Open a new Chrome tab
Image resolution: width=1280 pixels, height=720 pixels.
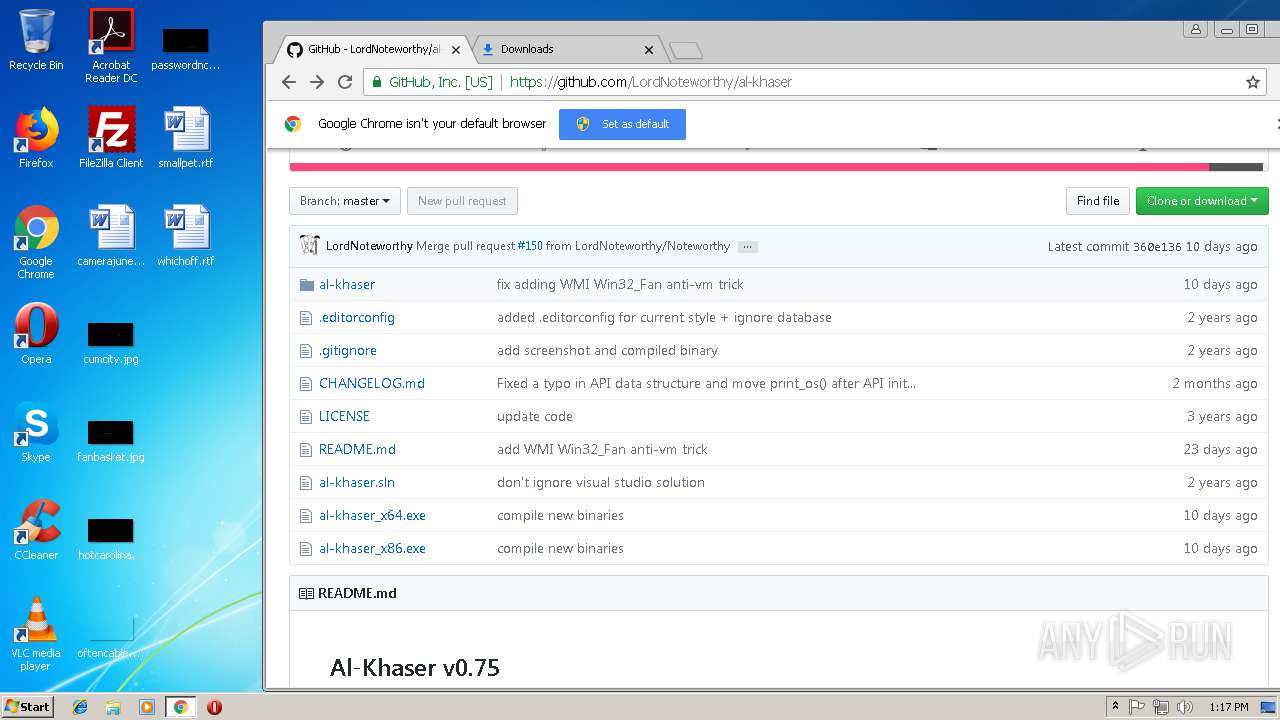pos(685,50)
